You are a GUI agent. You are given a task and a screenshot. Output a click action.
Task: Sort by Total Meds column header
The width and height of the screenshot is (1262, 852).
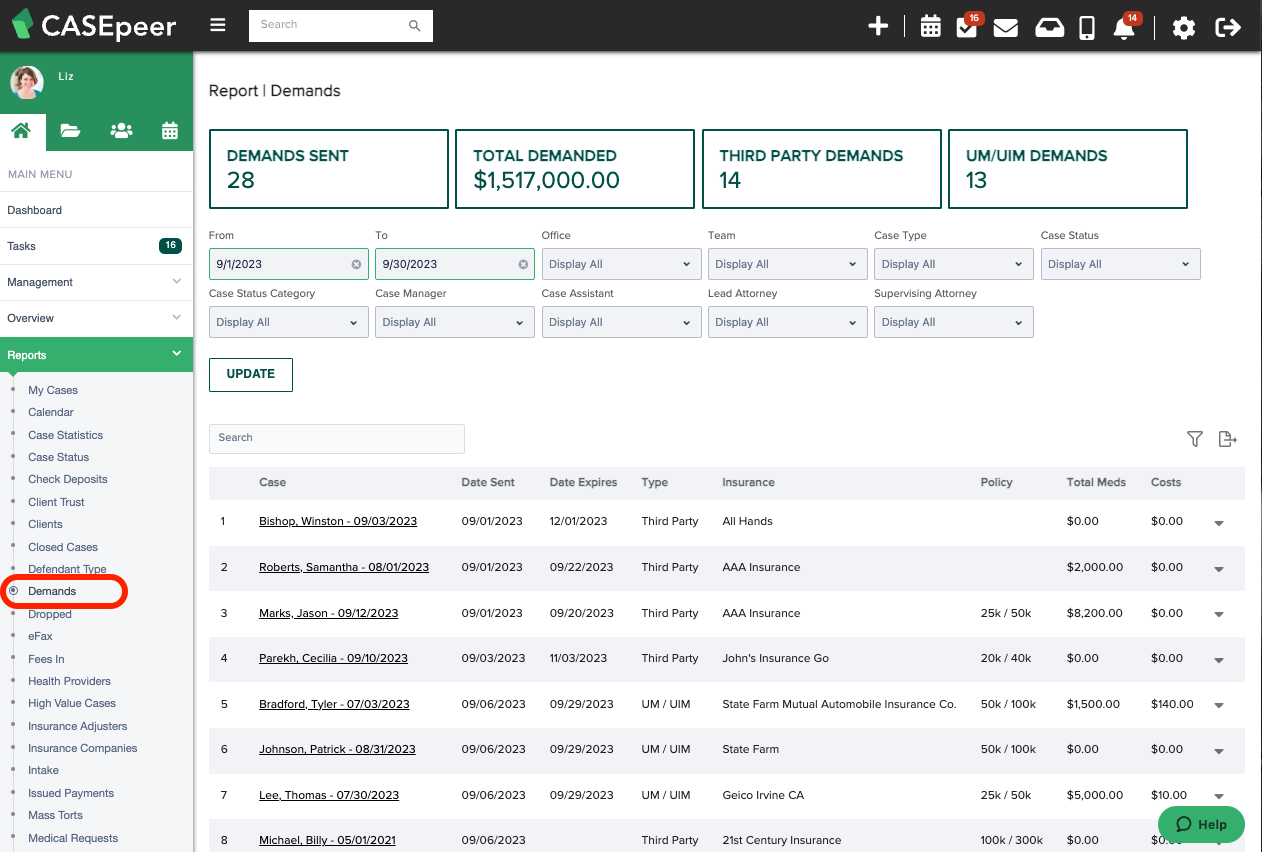[x=1096, y=482]
